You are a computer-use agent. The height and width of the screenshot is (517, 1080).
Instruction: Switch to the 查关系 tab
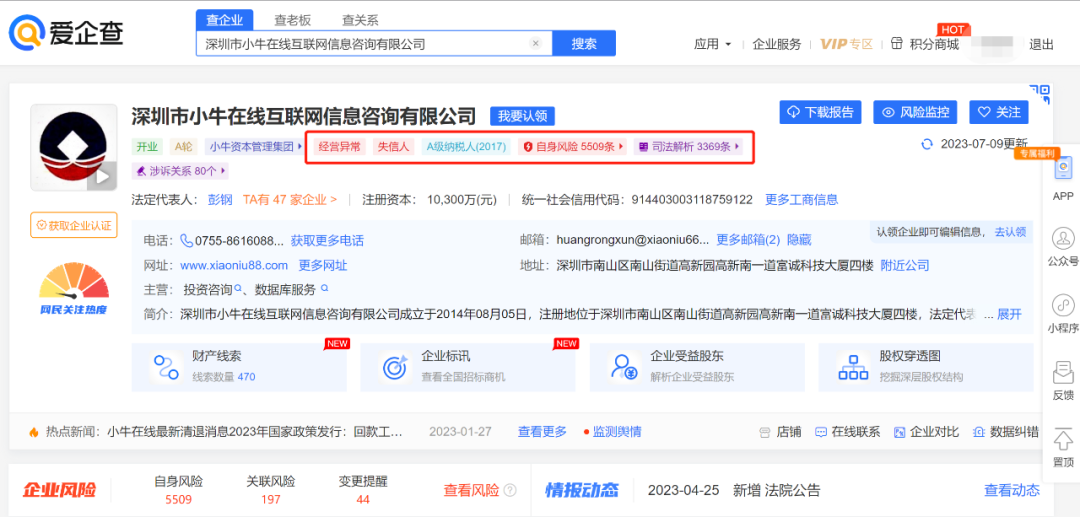pyautogui.click(x=358, y=19)
